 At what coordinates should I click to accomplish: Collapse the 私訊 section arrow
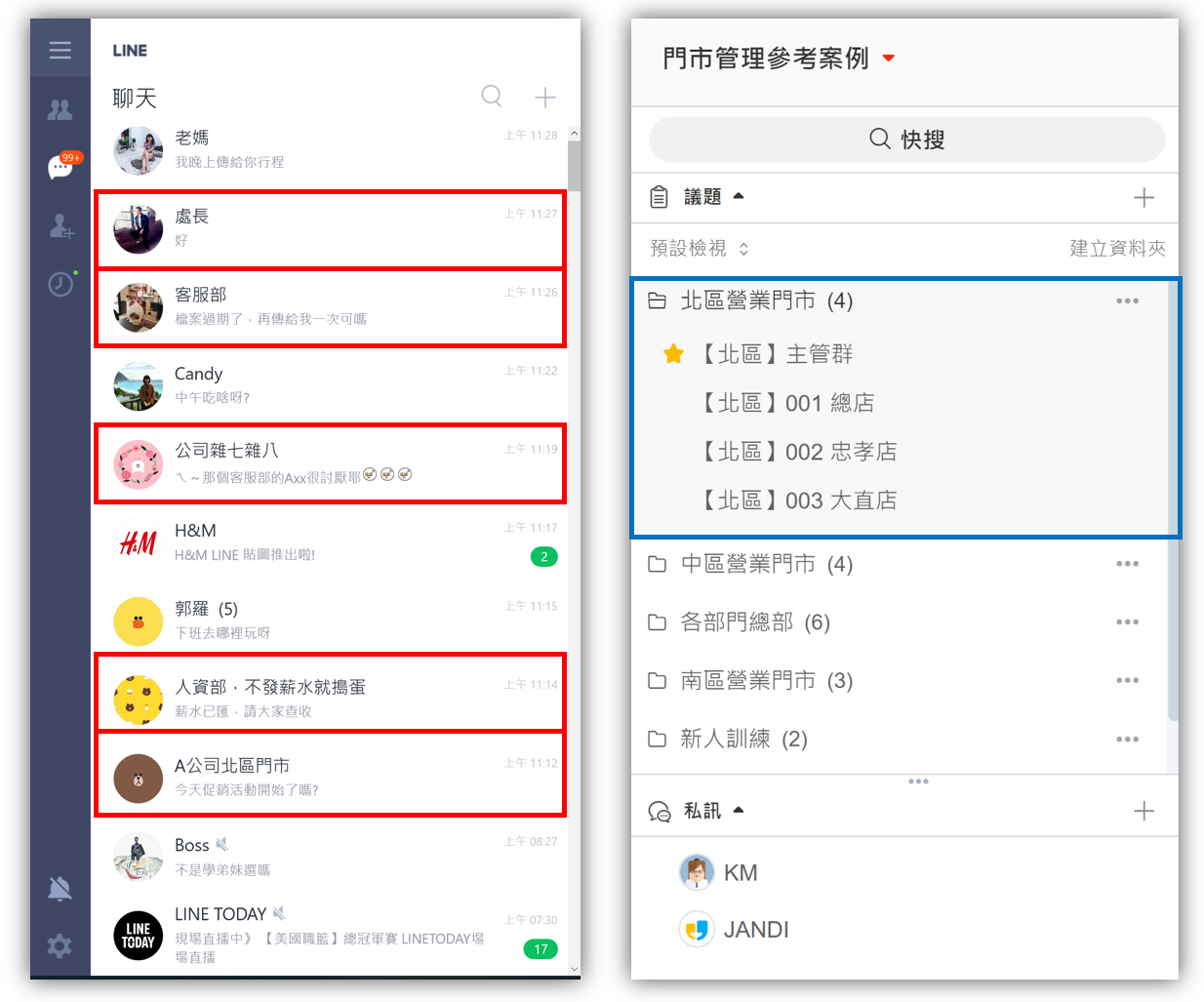(x=739, y=810)
